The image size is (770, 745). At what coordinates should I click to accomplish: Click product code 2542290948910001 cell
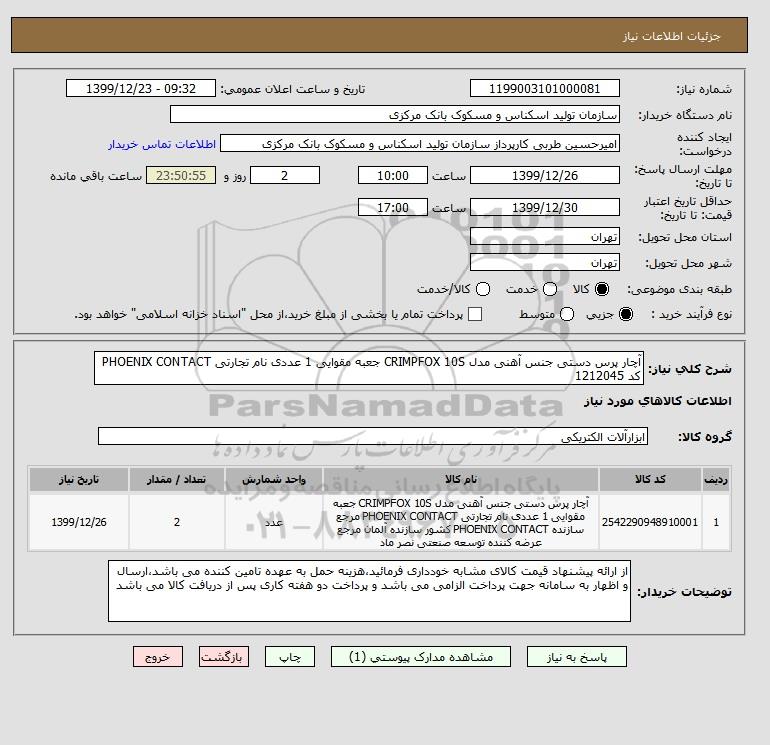[650, 522]
